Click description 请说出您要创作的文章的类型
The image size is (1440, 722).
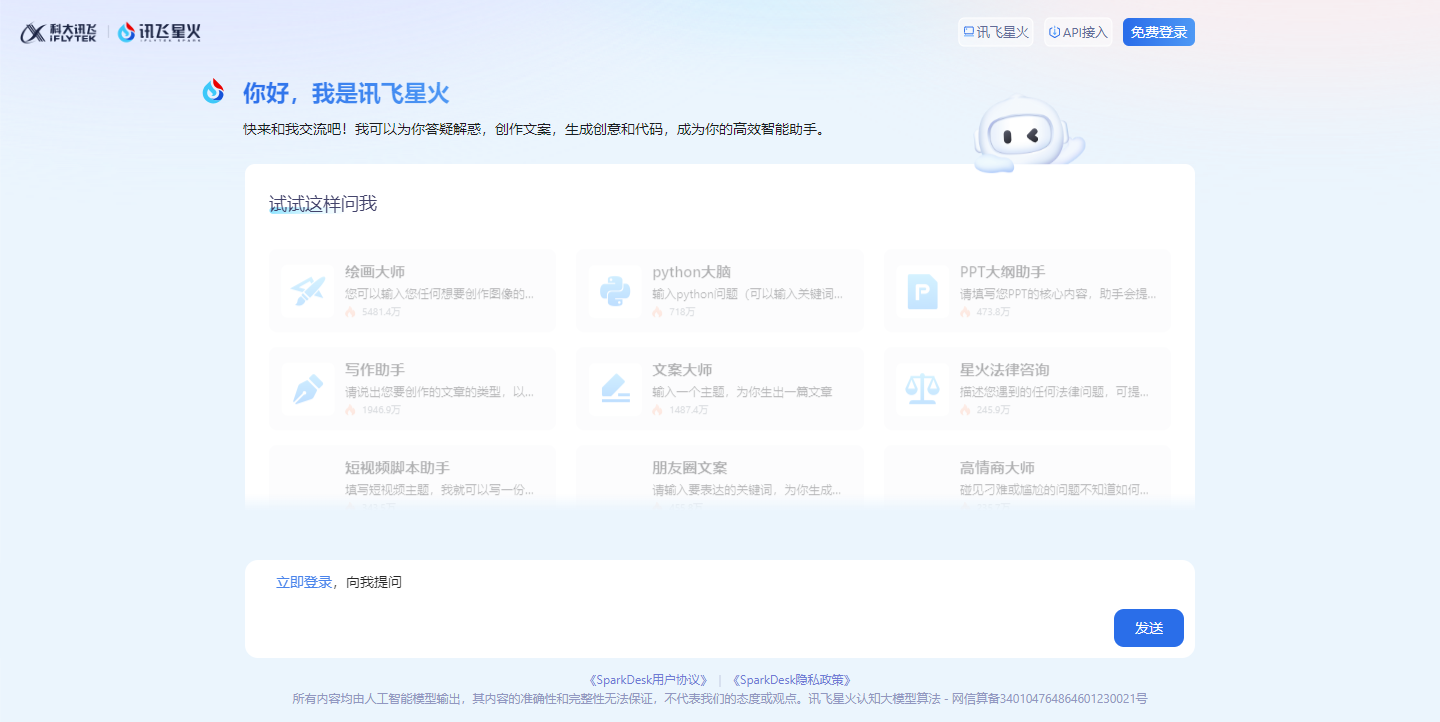(440, 392)
